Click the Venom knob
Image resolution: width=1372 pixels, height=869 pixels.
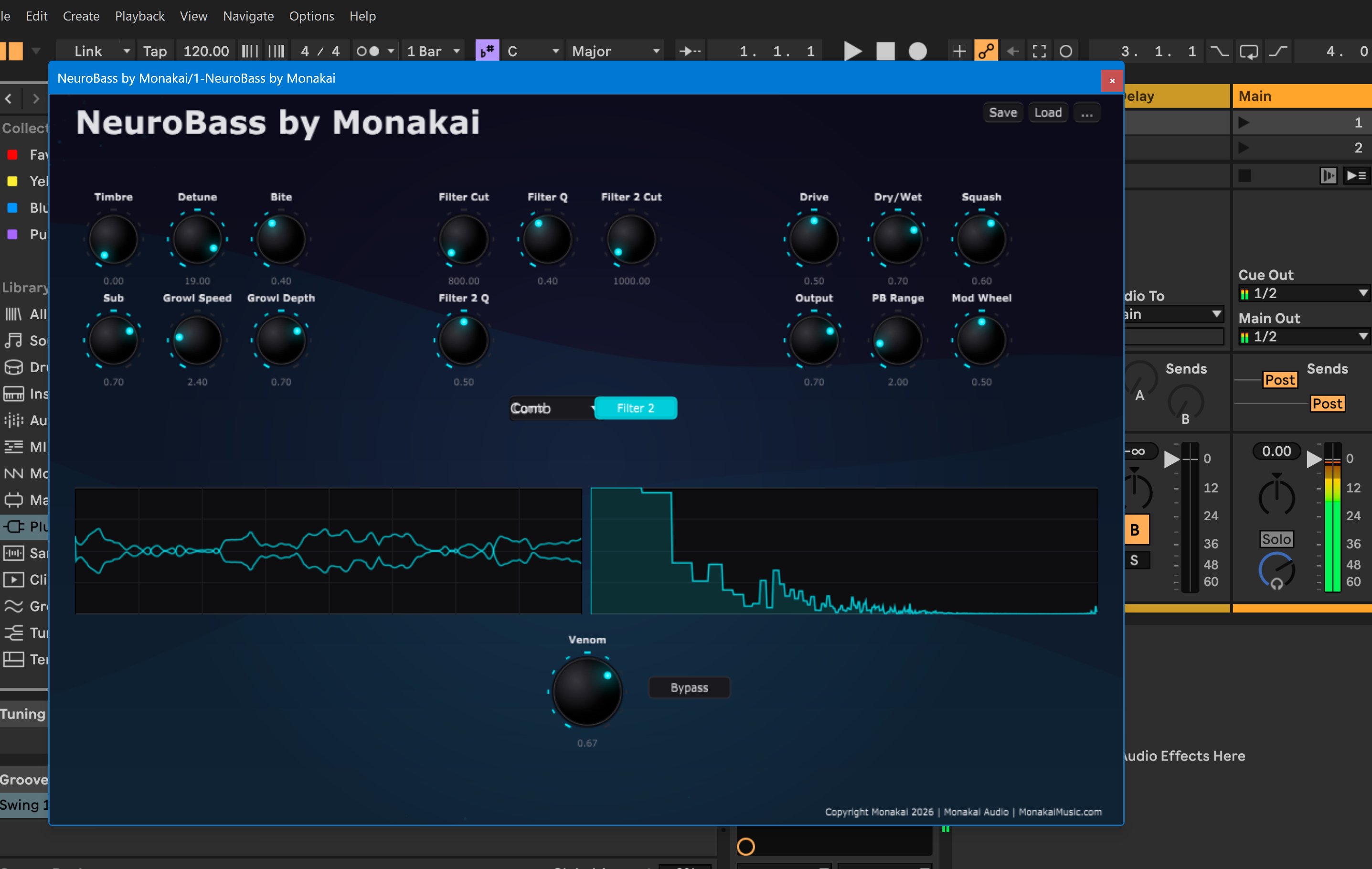click(587, 691)
